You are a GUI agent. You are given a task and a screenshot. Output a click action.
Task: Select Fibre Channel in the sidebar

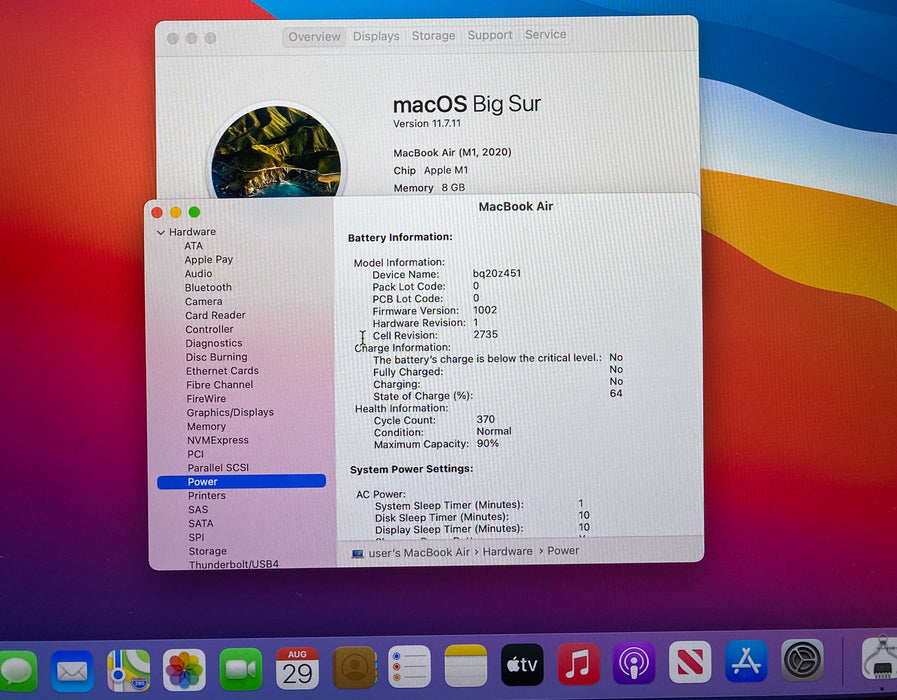219,384
